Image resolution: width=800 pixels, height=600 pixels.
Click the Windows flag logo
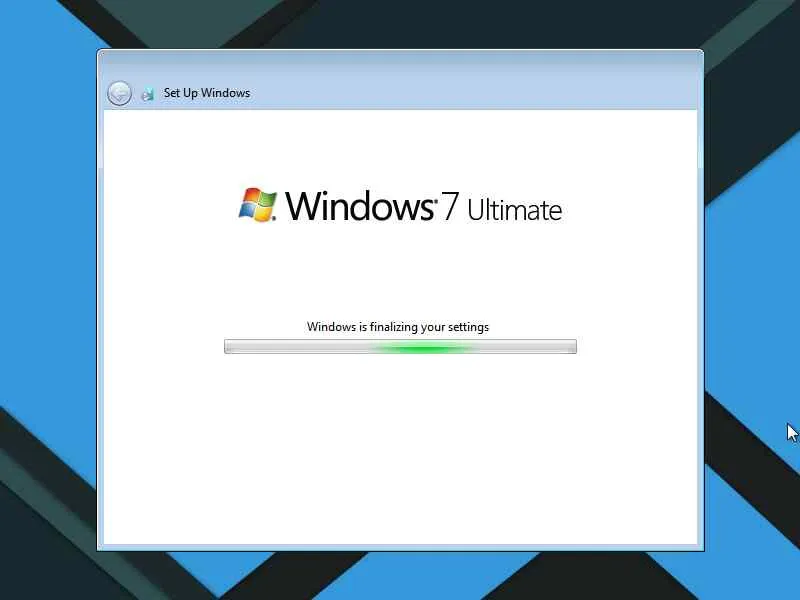[x=258, y=205]
